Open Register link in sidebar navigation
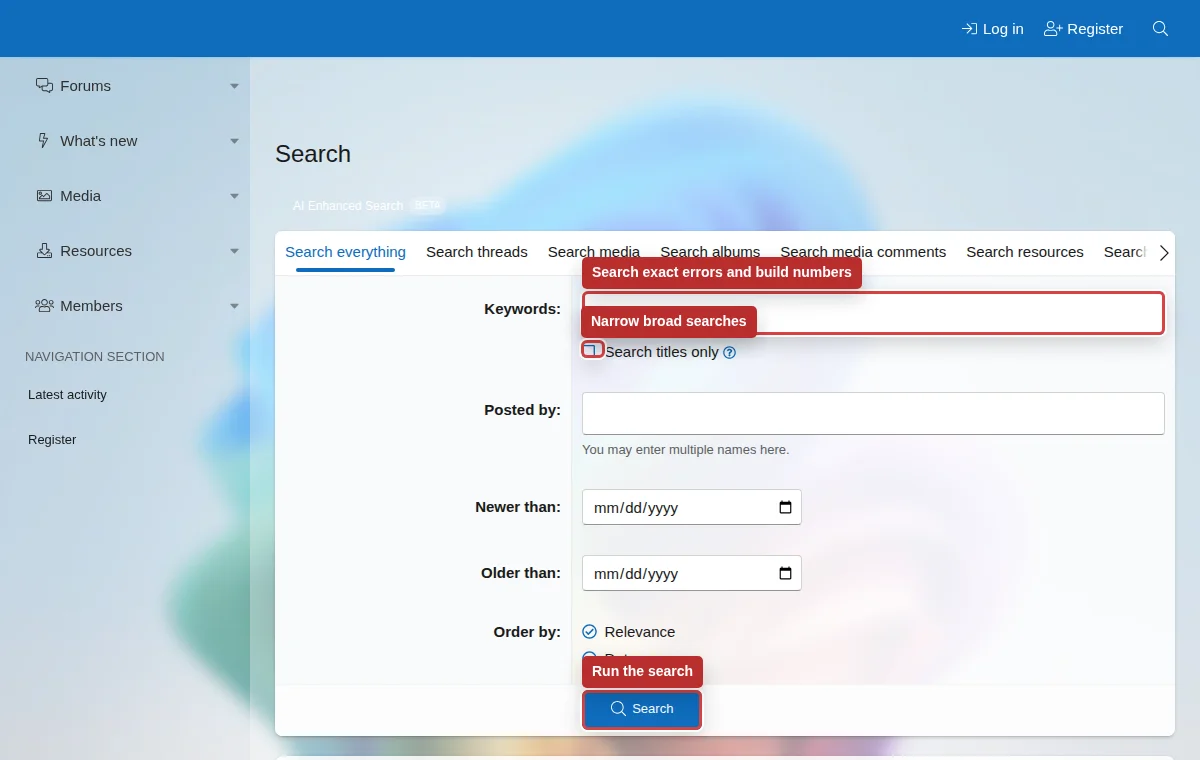 [x=52, y=439]
